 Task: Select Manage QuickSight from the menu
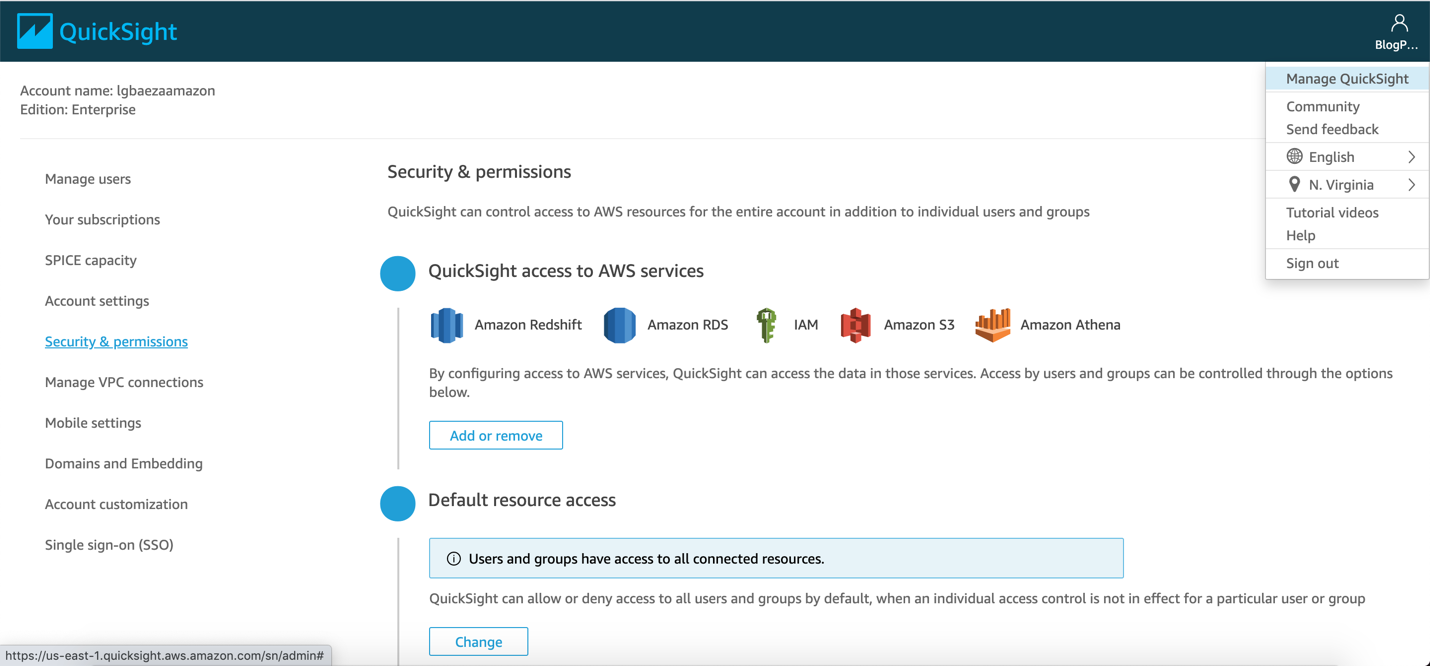pyautogui.click(x=1346, y=79)
